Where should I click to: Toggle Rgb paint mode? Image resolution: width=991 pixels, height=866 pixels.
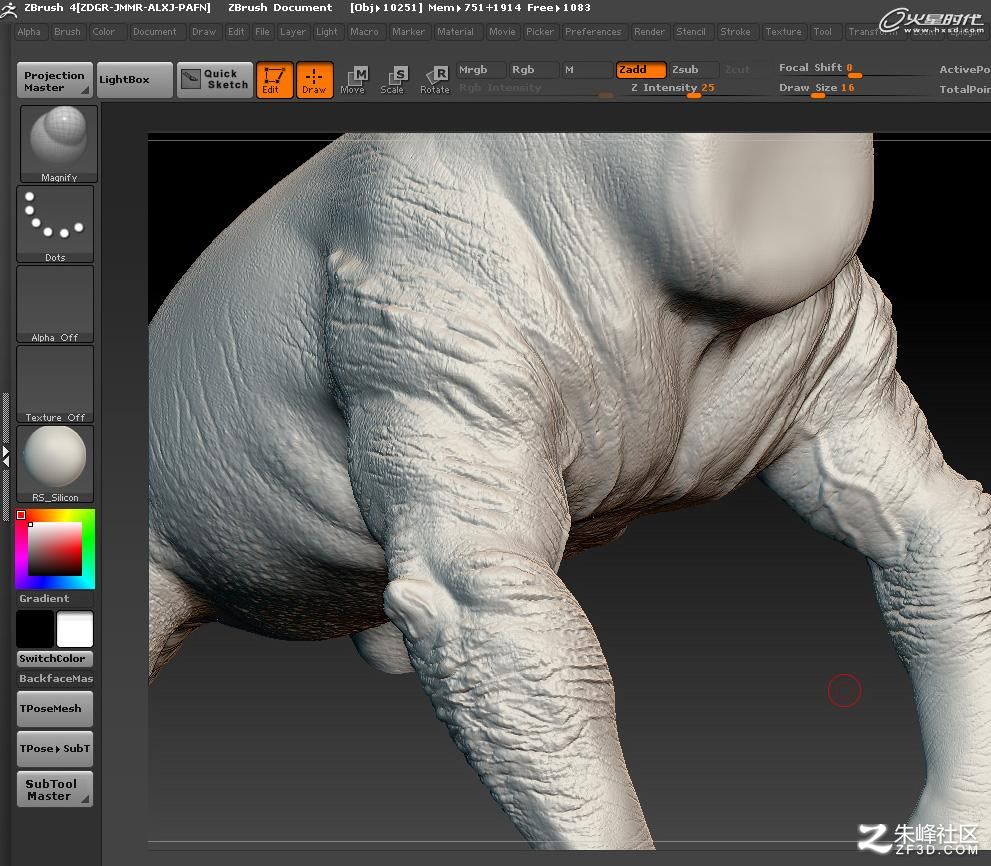533,70
